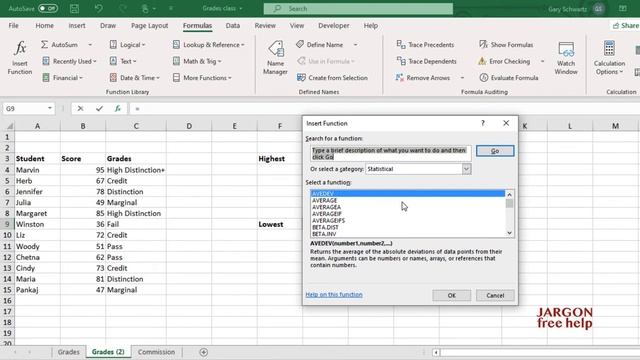
Task: Expand the Define Name dropdown arrow
Action: click(355, 44)
